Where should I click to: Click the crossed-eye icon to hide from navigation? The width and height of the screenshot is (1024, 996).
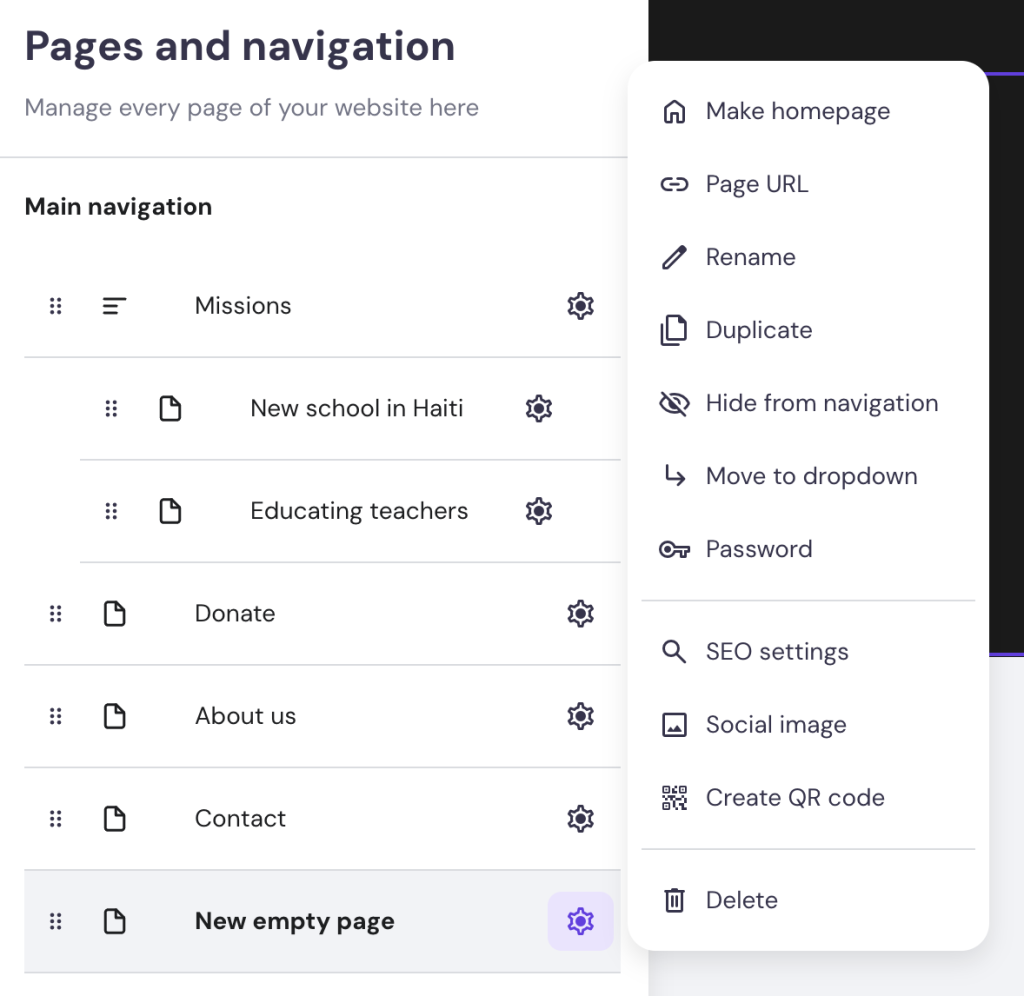tap(675, 403)
